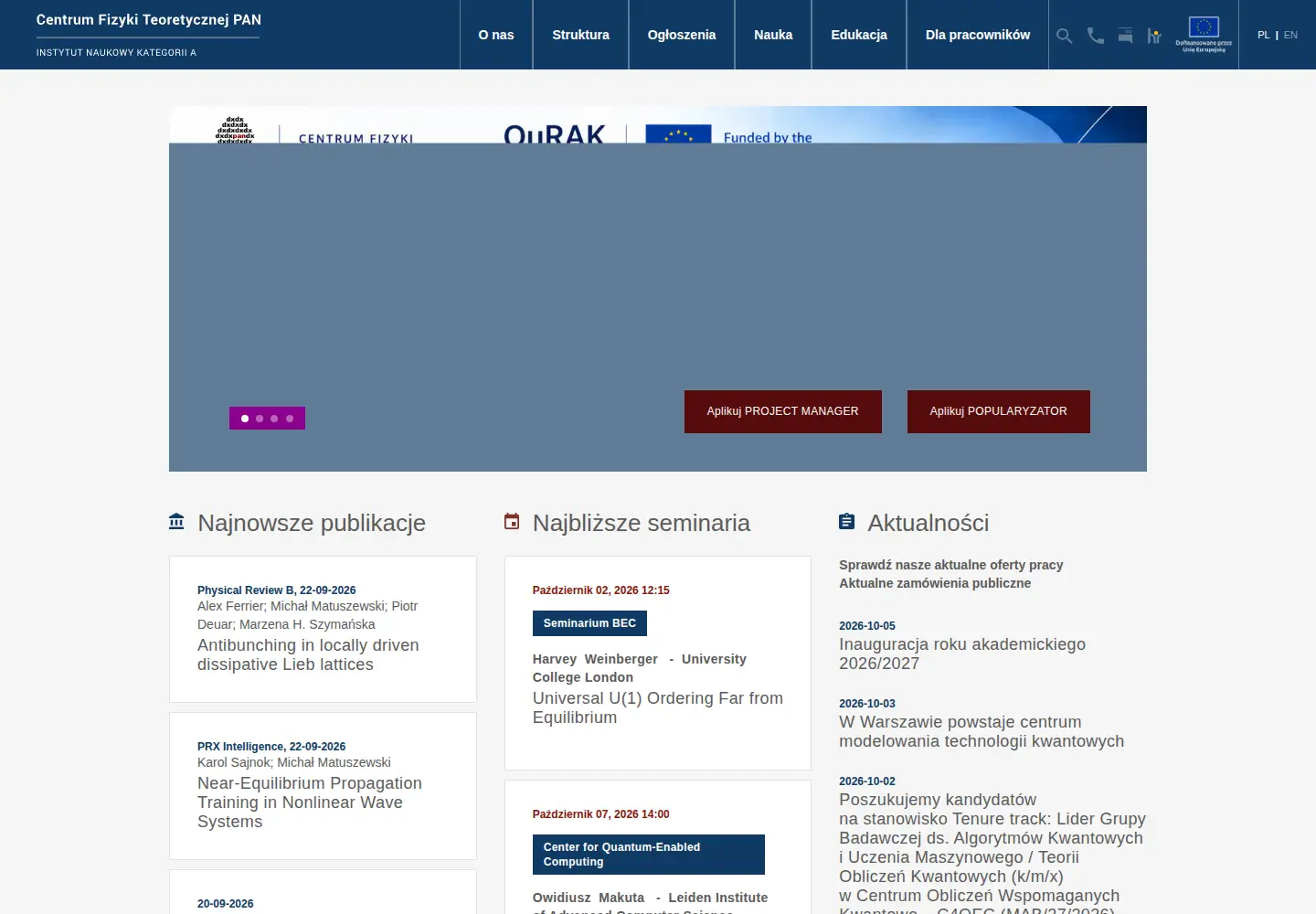The height and width of the screenshot is (914, 1316).
Task: Open Near-Equilibrium Propagation Training publication
Action: 310,802
